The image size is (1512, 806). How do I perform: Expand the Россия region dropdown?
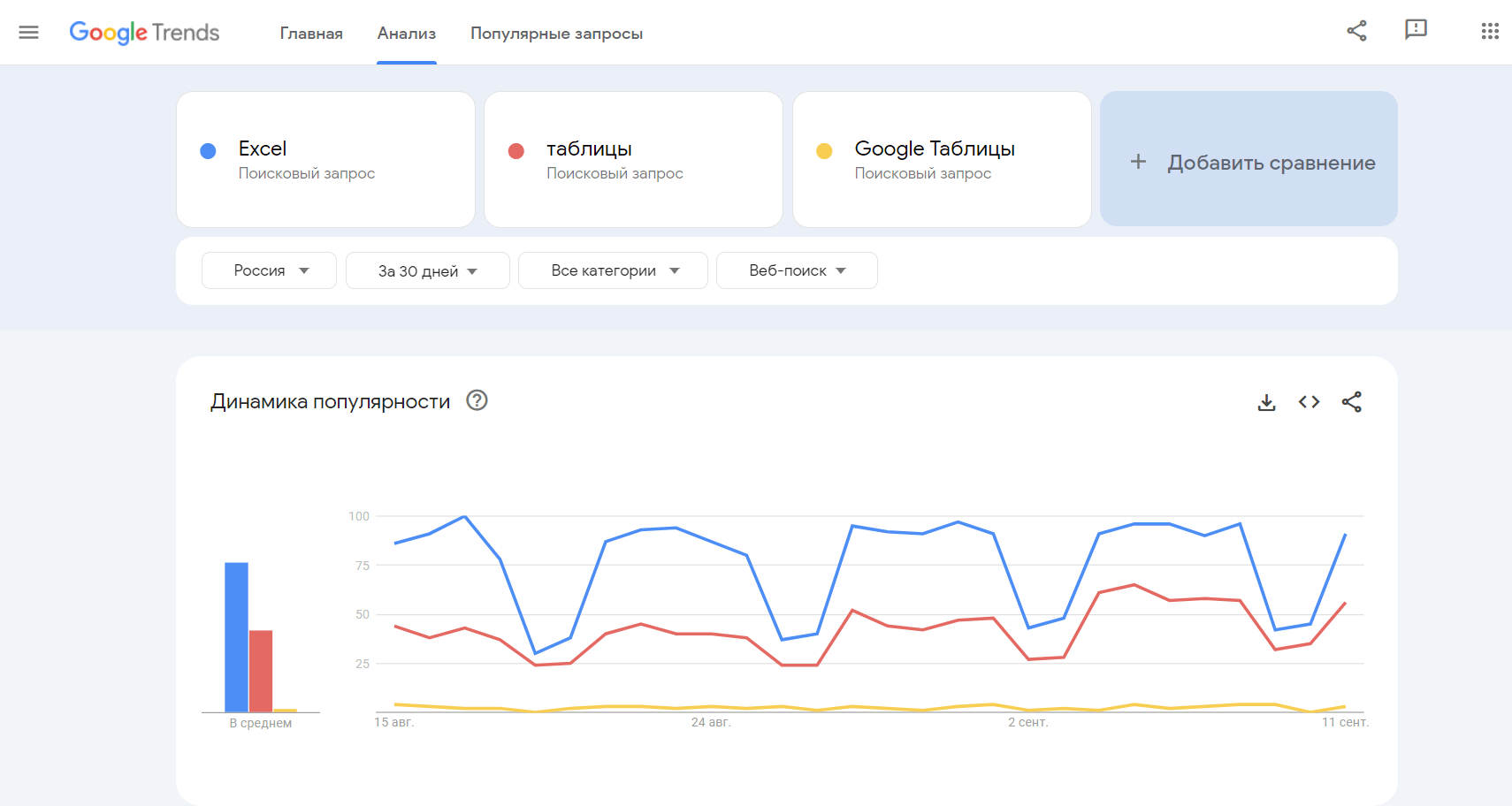(269, 270)
